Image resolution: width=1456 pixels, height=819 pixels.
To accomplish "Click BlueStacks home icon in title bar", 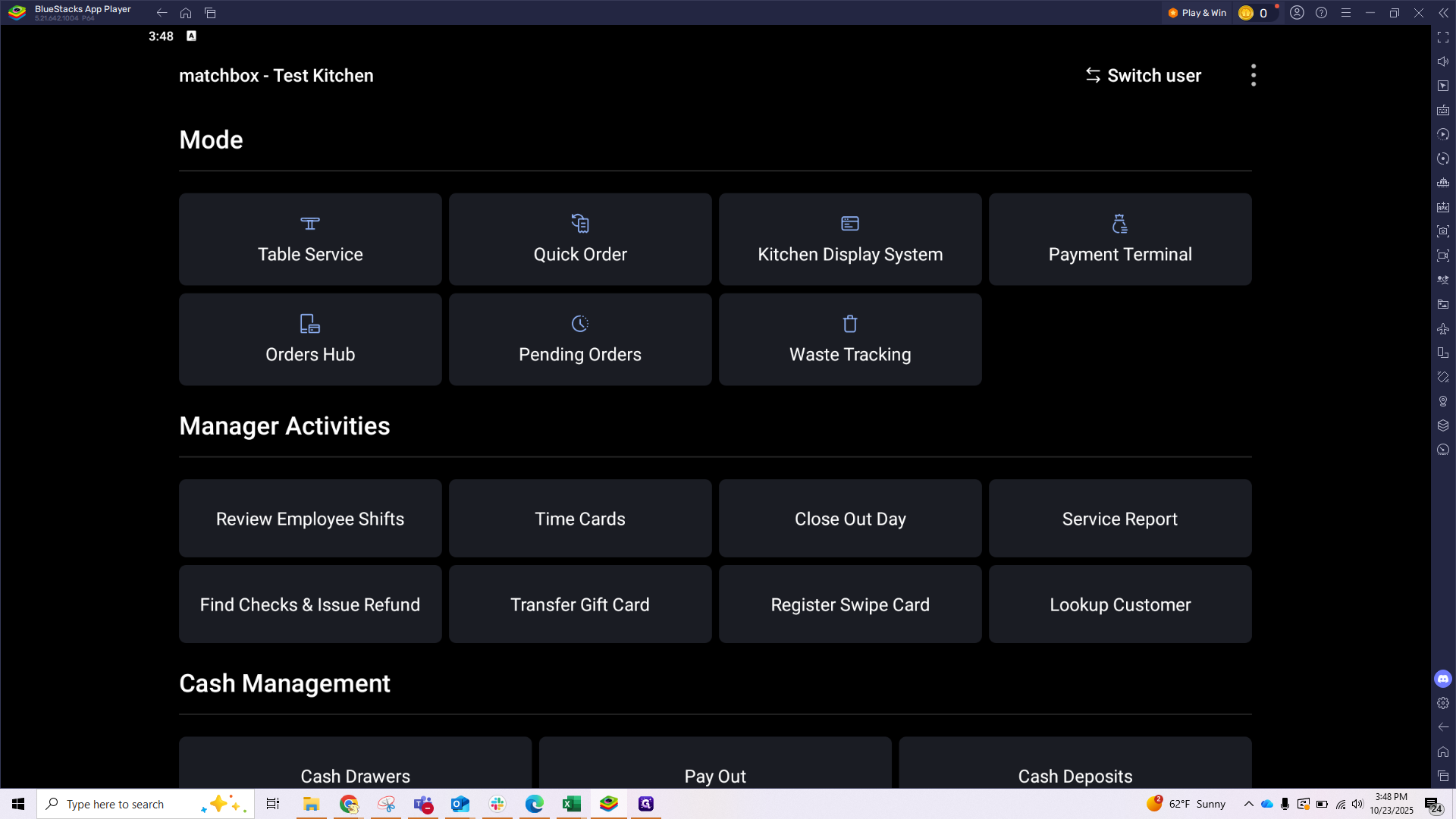I will point(186,13).
